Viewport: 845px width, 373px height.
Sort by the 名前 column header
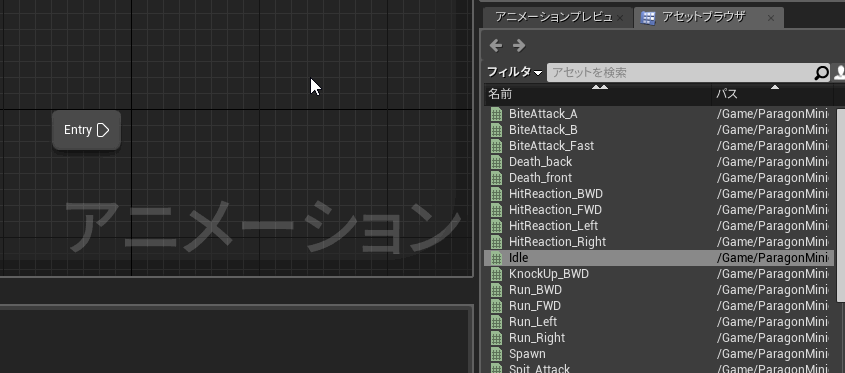pyautogui.click(x=598, y=94)
